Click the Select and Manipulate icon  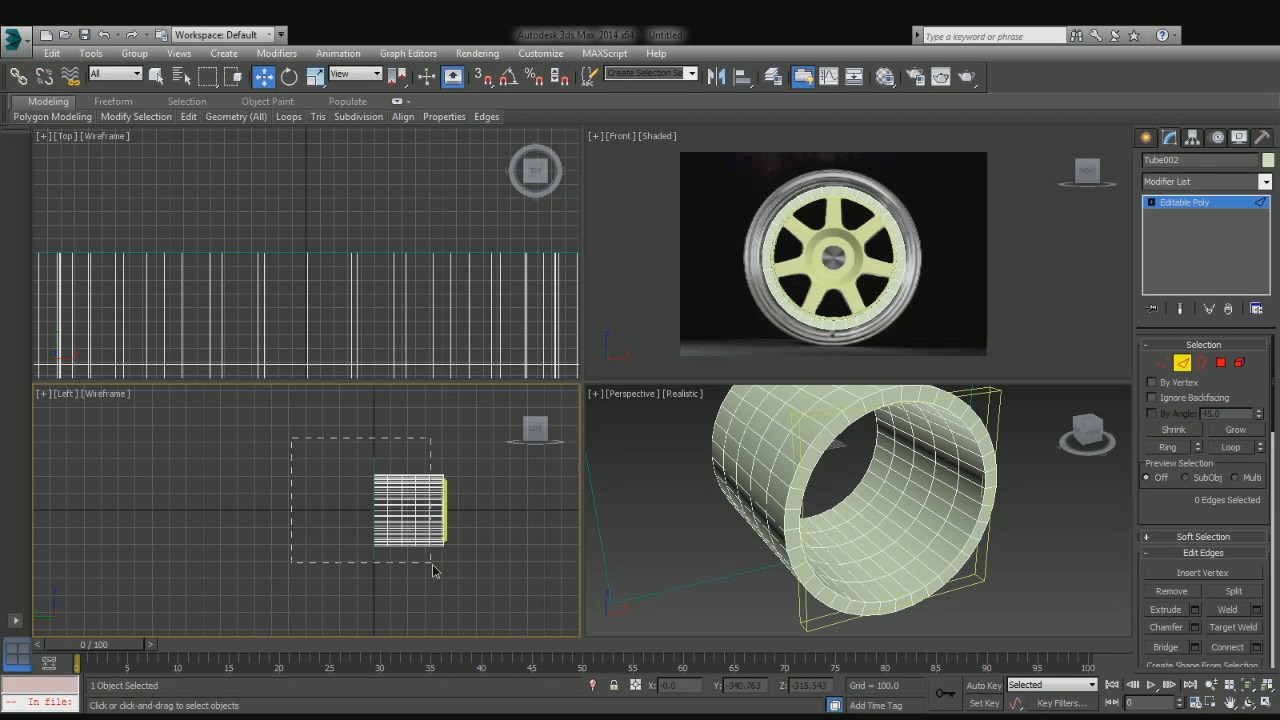[426, 76]
